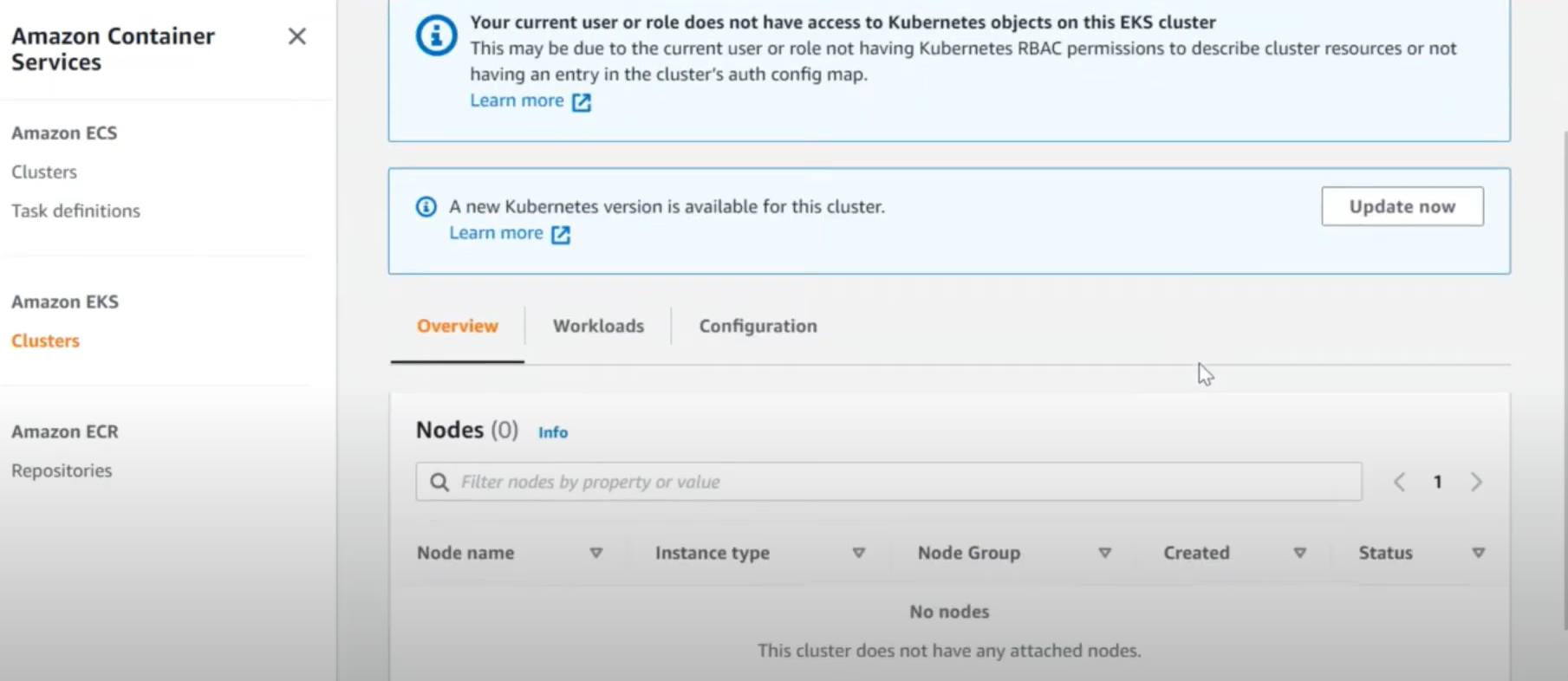Click the Node Group column header

pyautogui.click(x=969, y=553)
